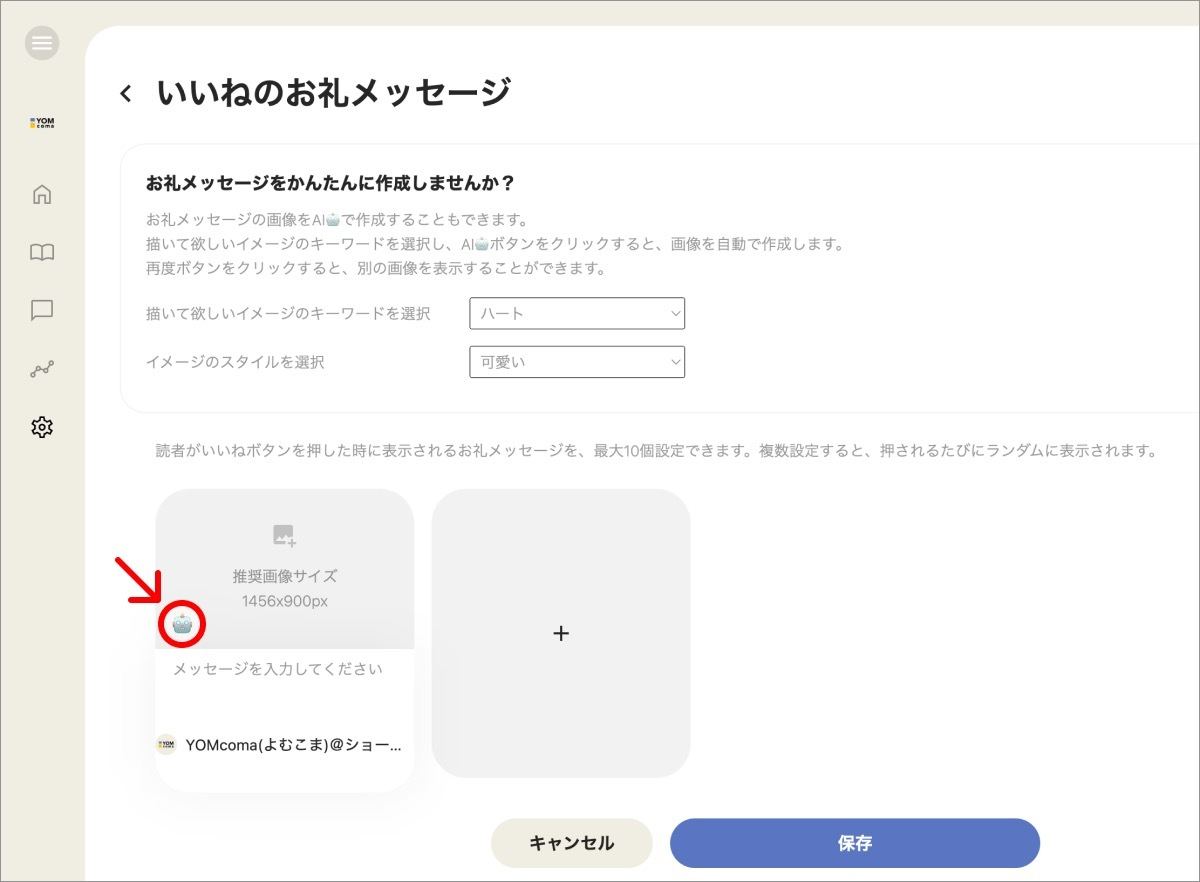Image resolution: width=1200 pixels, height=882 pixels.
Task: Open the style dropdown showing 可愛い
Action: click(577, 362)
